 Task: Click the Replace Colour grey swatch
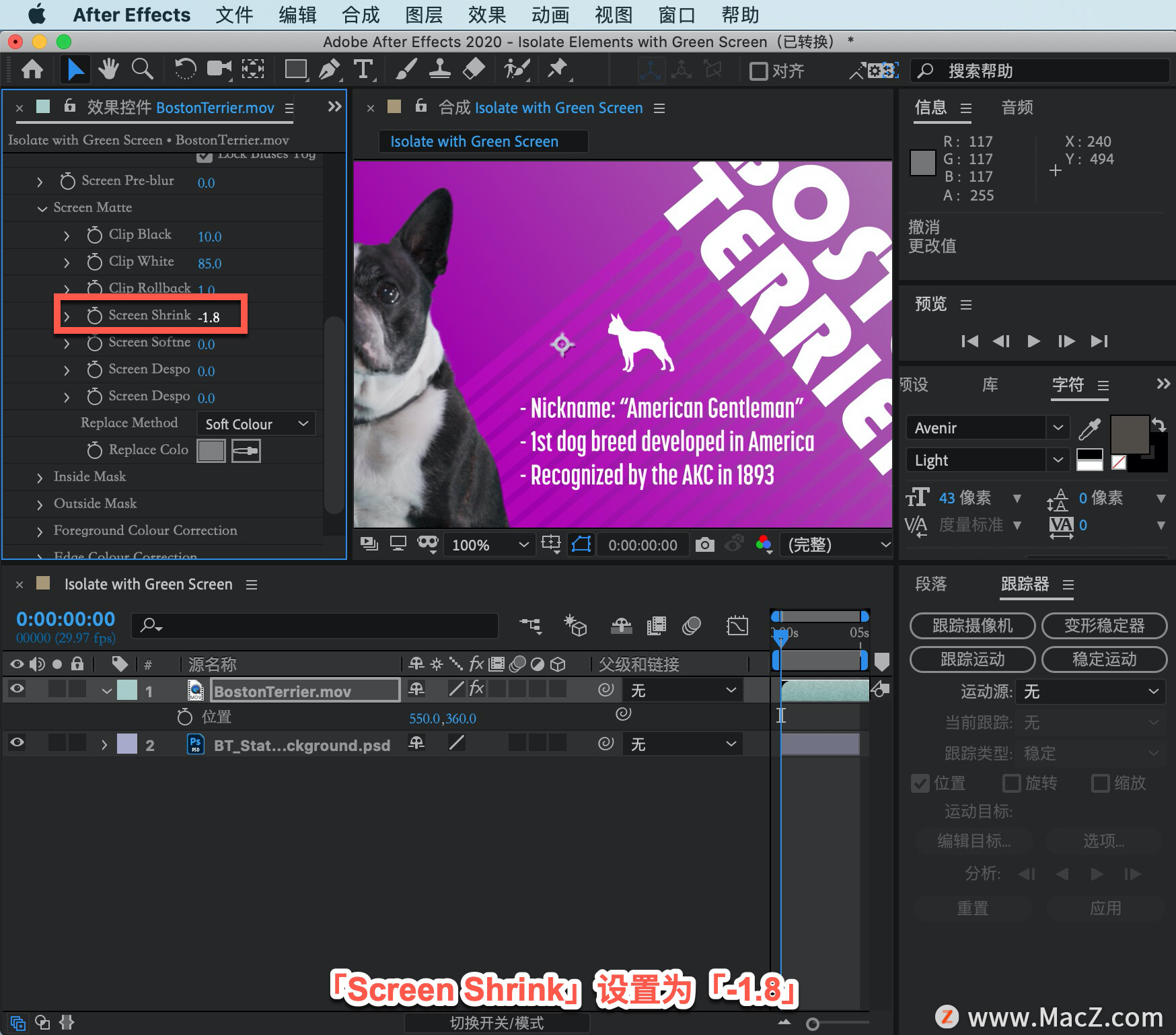[211, 451]
